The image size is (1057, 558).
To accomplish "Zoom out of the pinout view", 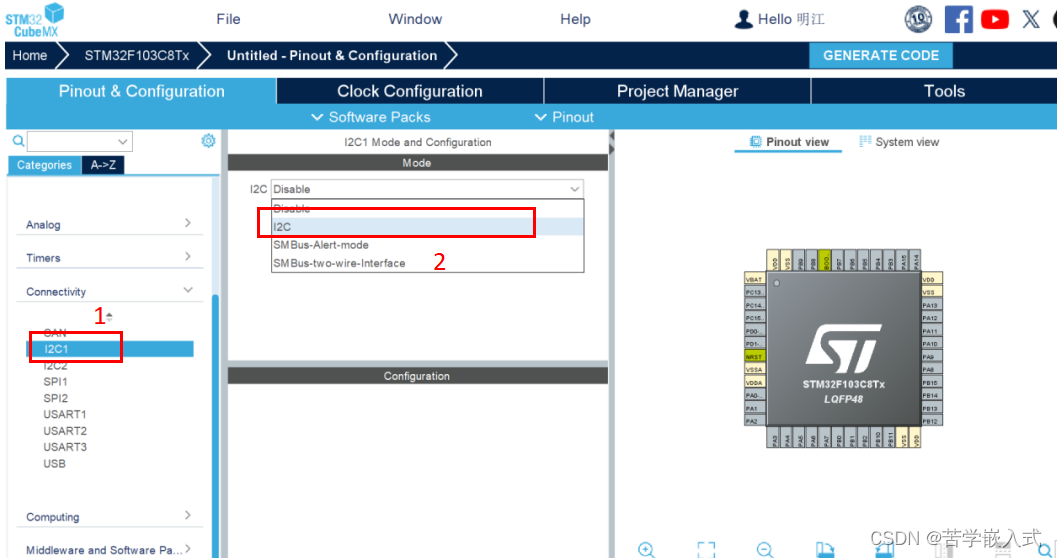I will coord(764,549).
